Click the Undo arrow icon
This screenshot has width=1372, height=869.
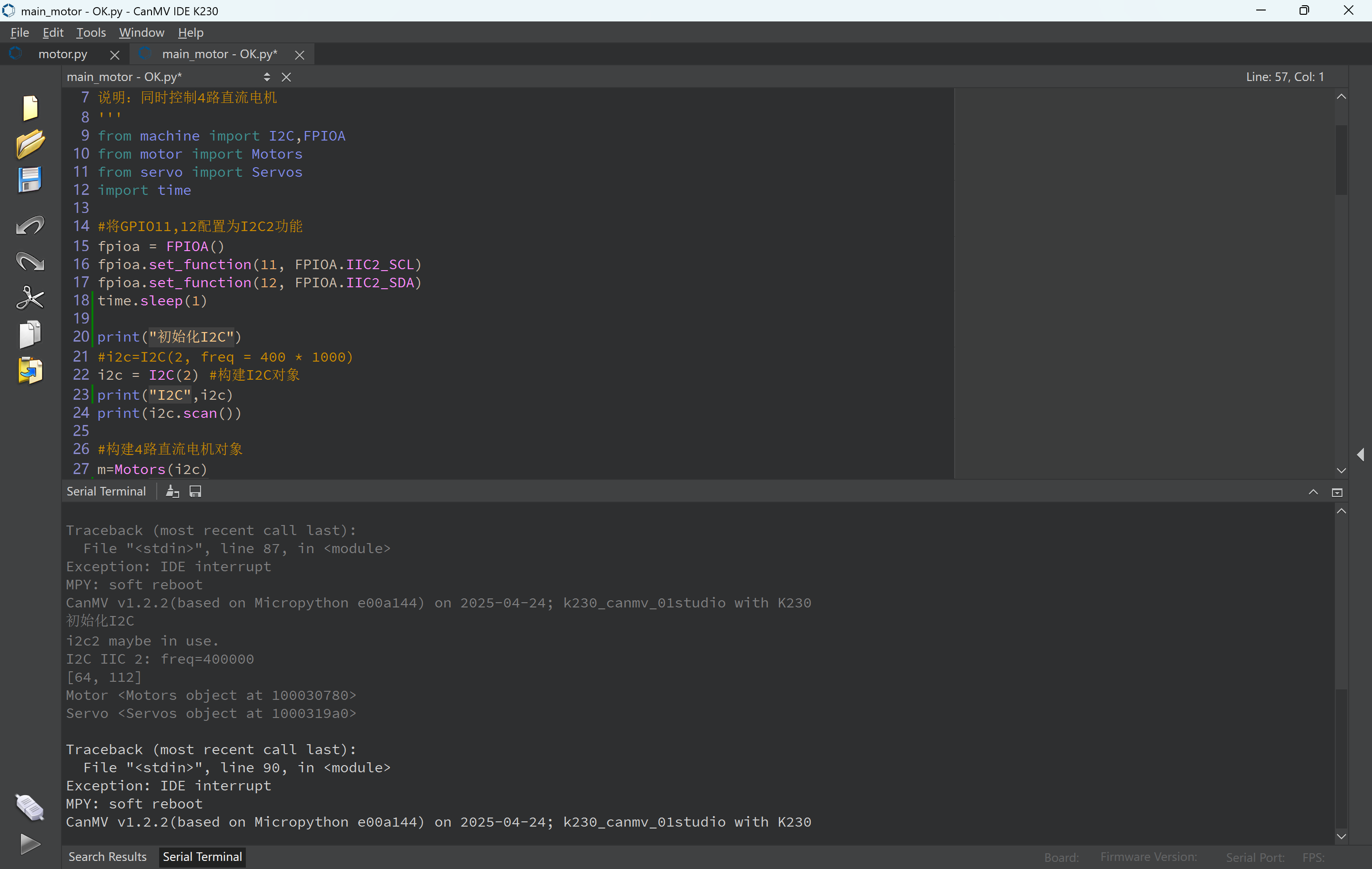click(x=30, y=226)
